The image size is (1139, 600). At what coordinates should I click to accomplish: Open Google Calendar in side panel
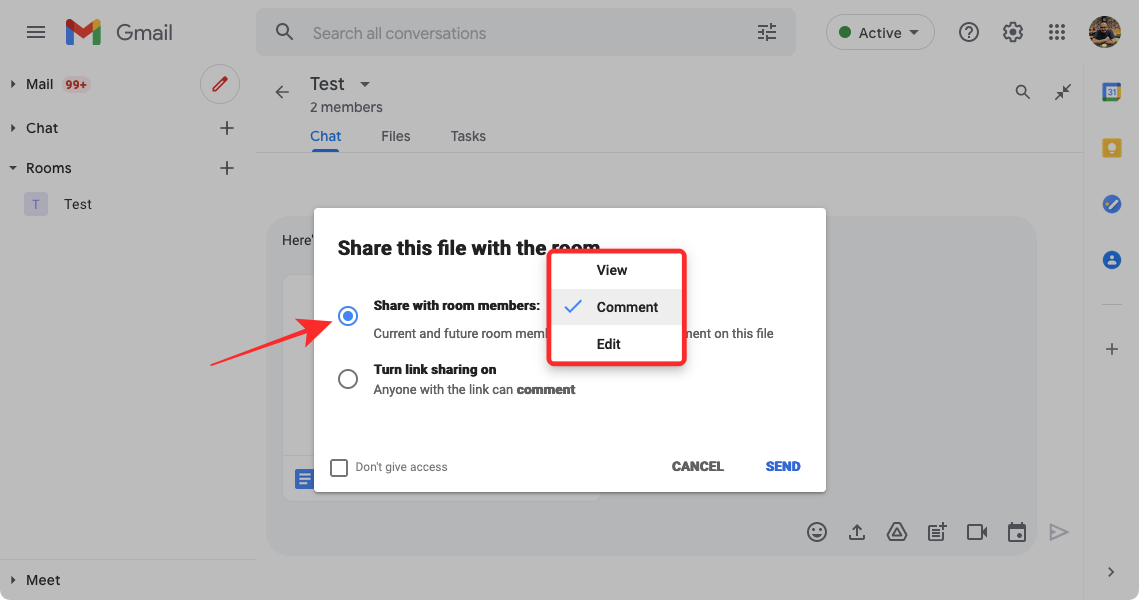point(1111,92)
